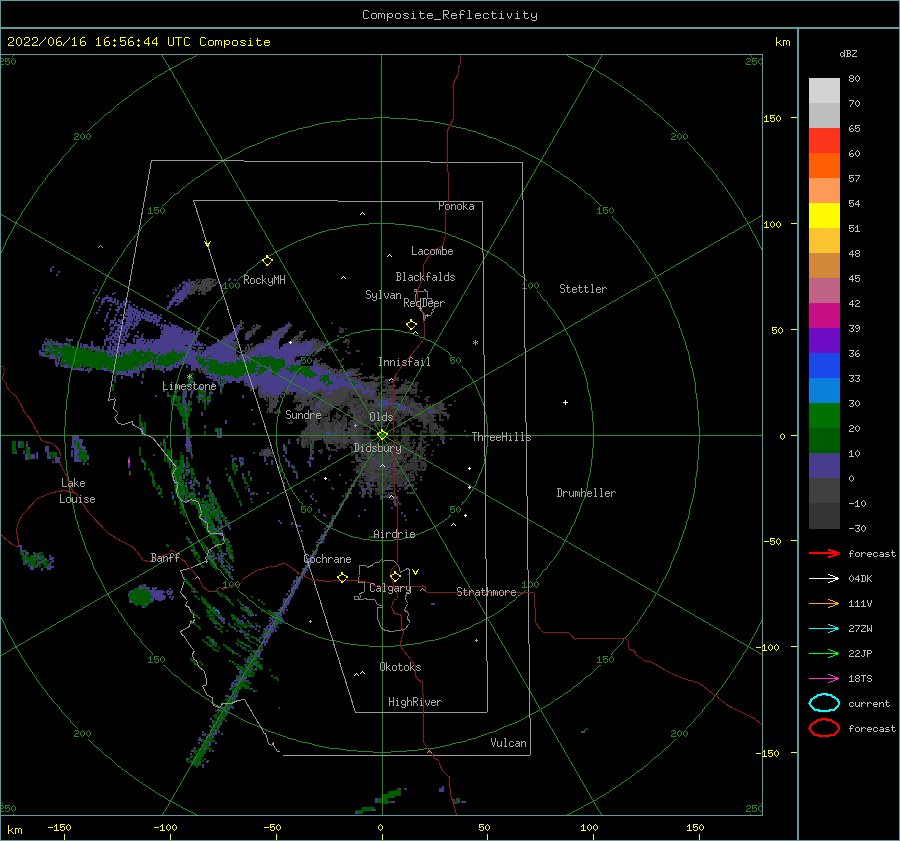Click the ThreeHills city label
This screenshot has height=841, width=900.
[x=502, y=437]
